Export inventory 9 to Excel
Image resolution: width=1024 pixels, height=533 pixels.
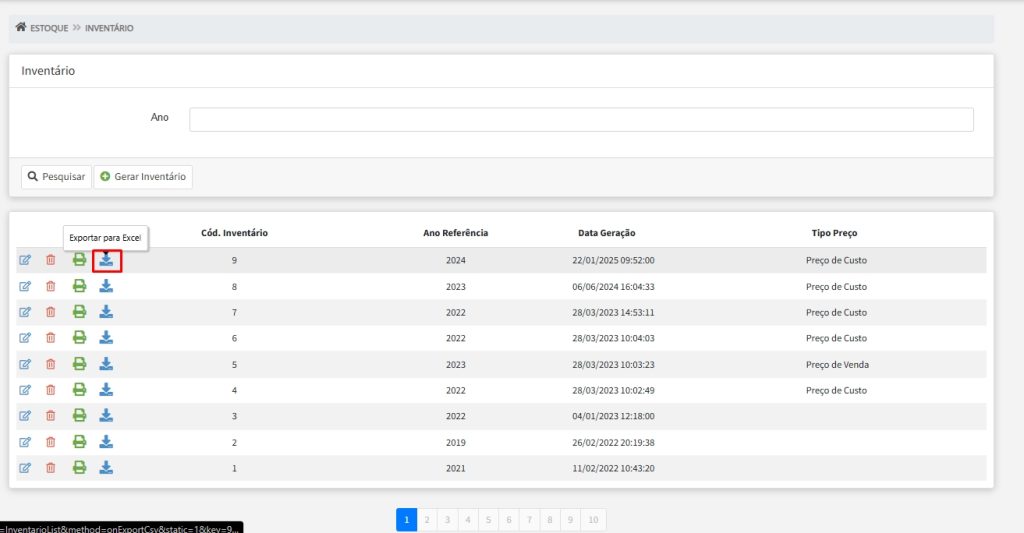106,261
